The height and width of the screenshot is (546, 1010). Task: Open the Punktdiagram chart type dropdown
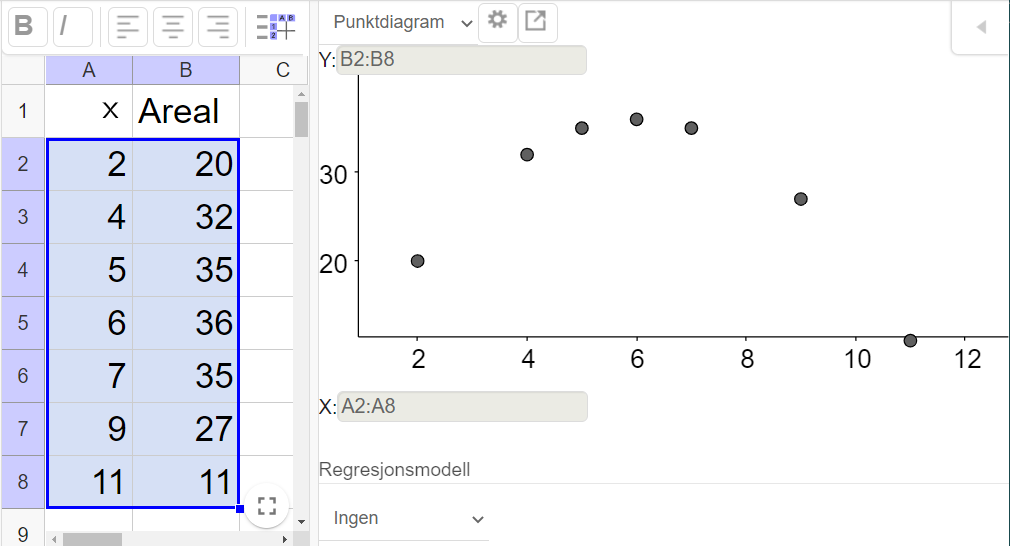coord(403,22)
